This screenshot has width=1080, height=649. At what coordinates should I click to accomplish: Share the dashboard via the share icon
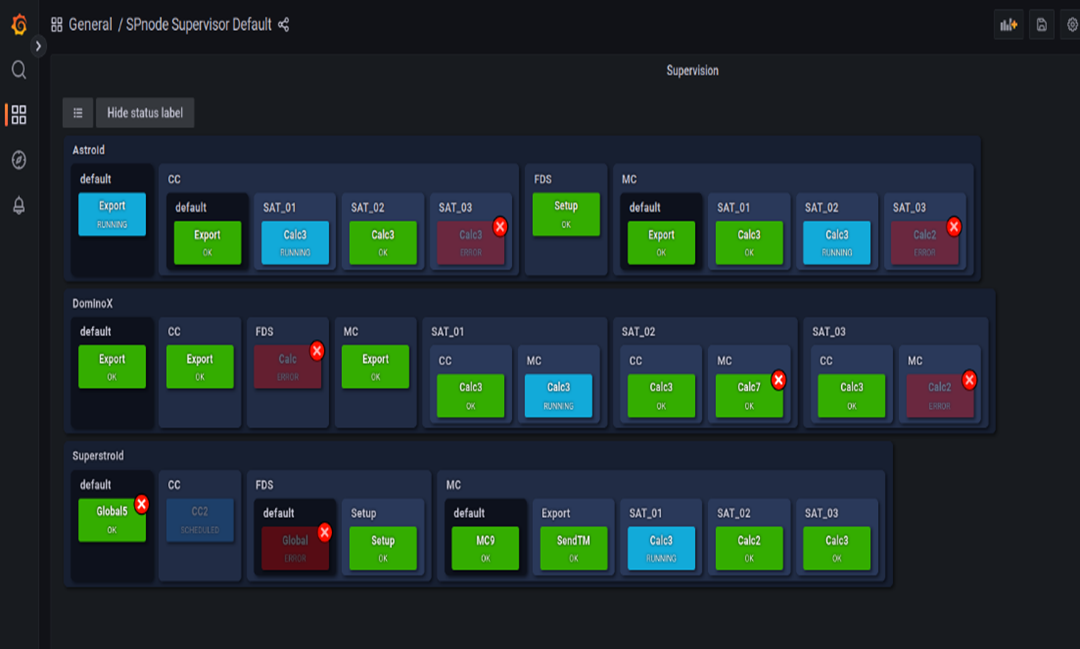282,25
